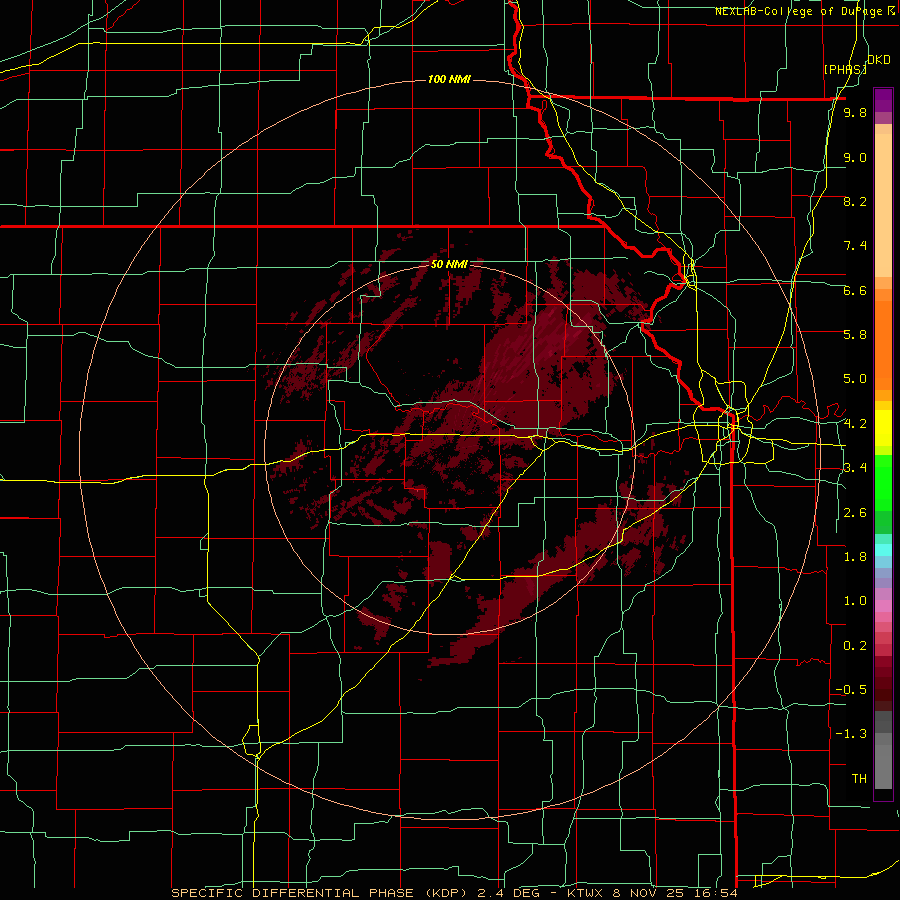
Task: Click the 100 NMI range ring label
Action: click(x=449, y=79)
